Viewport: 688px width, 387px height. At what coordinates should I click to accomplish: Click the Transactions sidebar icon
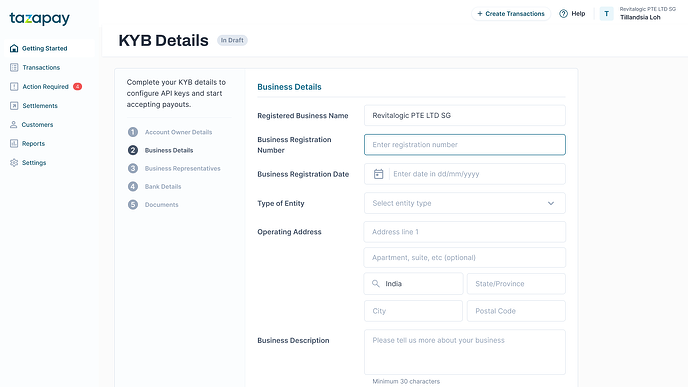[x=14, y=67]
